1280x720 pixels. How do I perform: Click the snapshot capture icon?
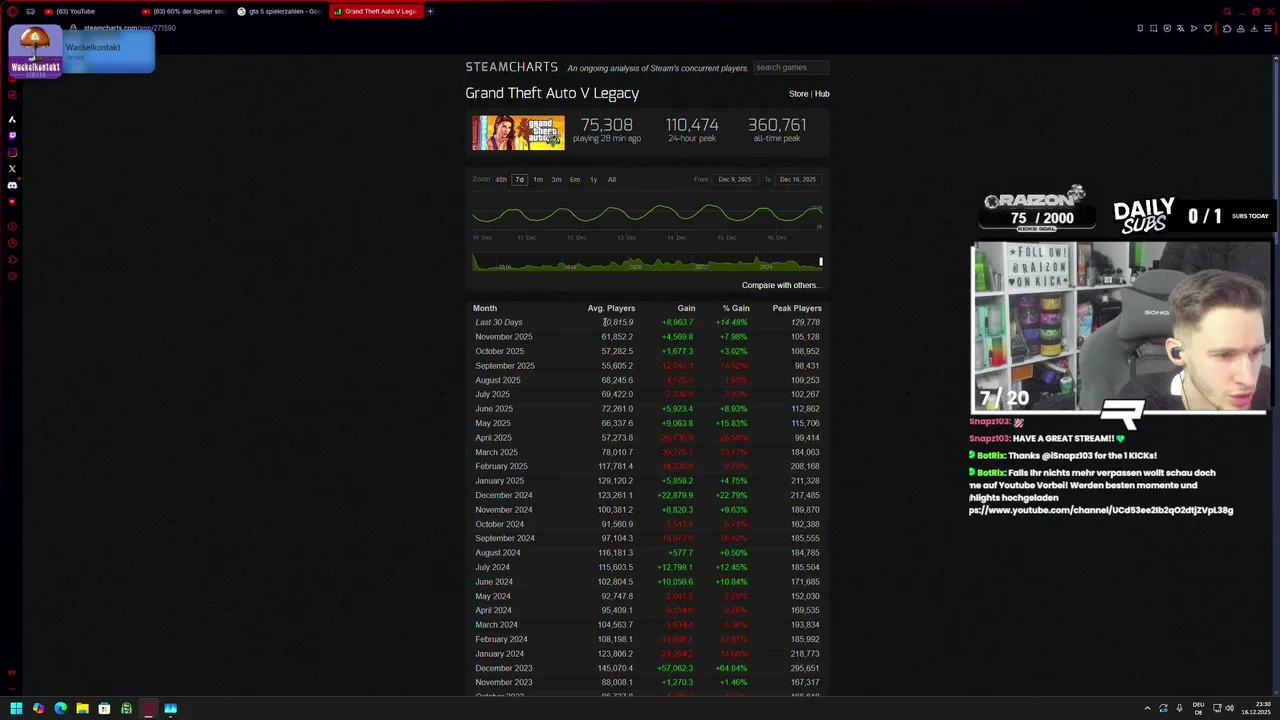tap(1153, 28)
